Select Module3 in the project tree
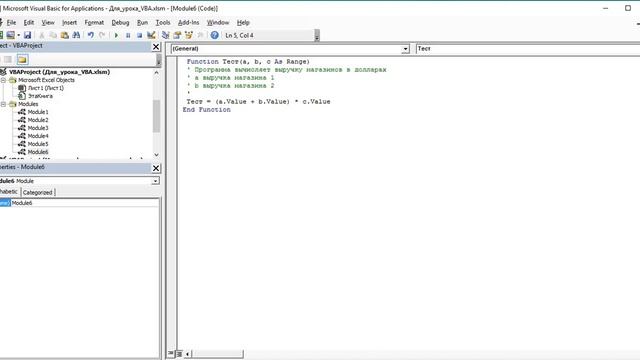This screenshot has height=360, width=640. [38, 128]
